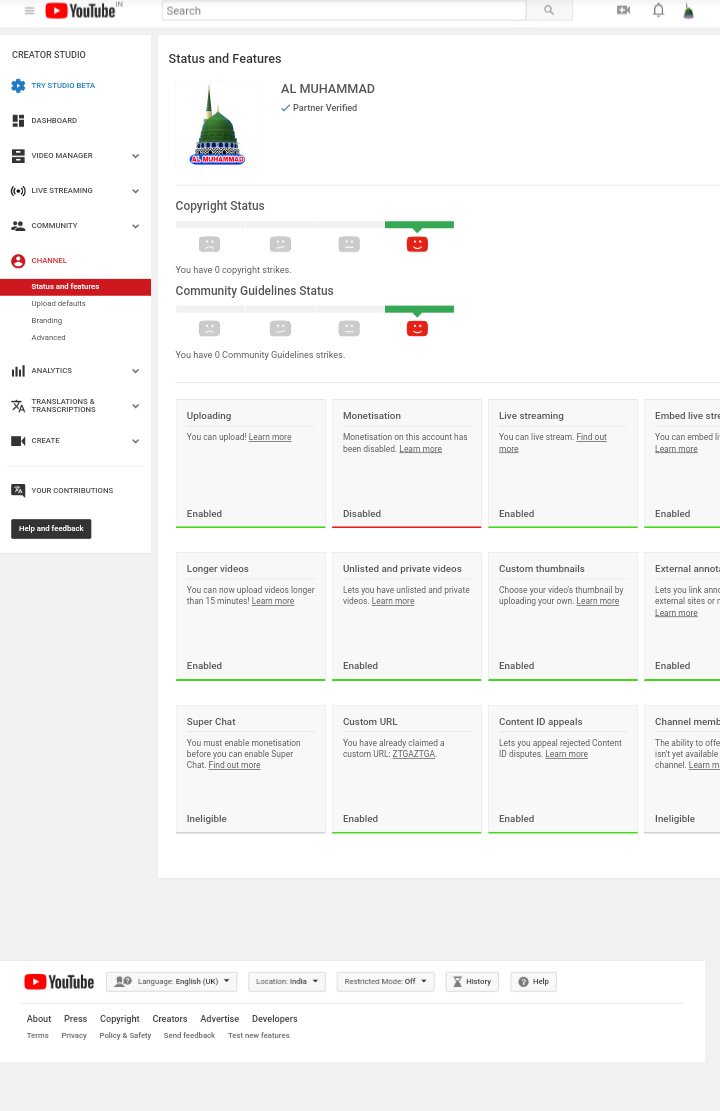Go to Dashboard label
Viewport: 720px width, 1111px height.
[x=54, y=120]
